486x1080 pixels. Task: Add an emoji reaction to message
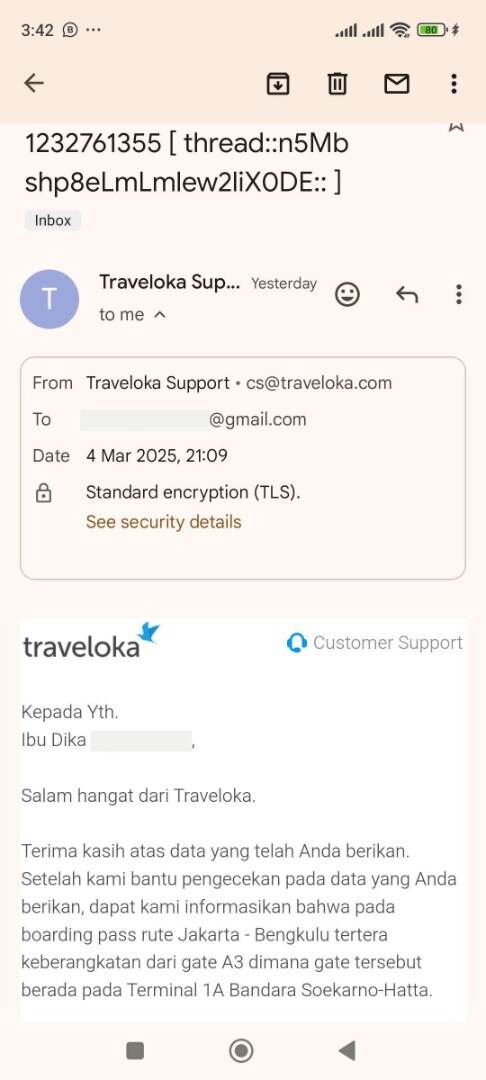(347, 295)
